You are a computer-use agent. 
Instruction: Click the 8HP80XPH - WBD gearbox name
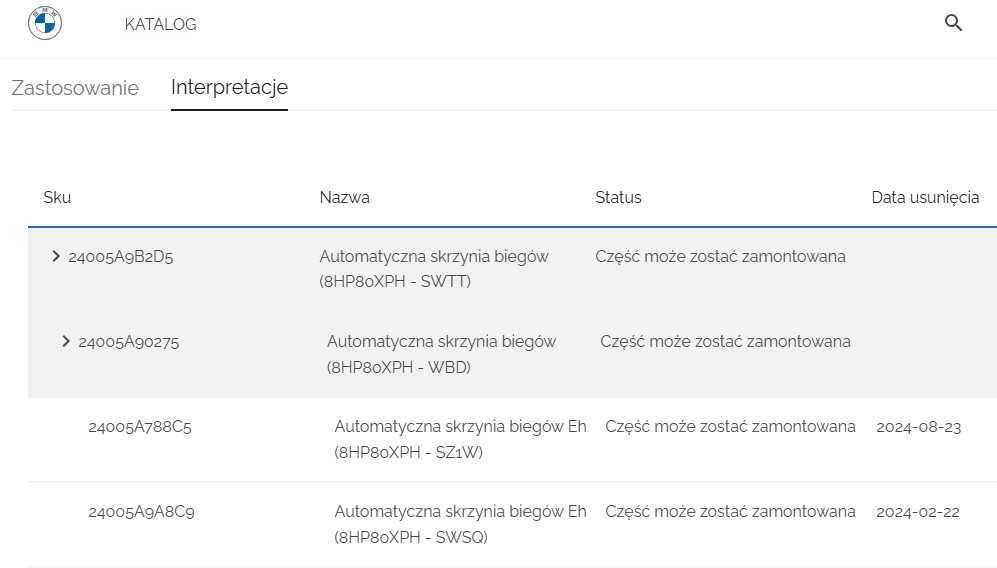(441, 354)
